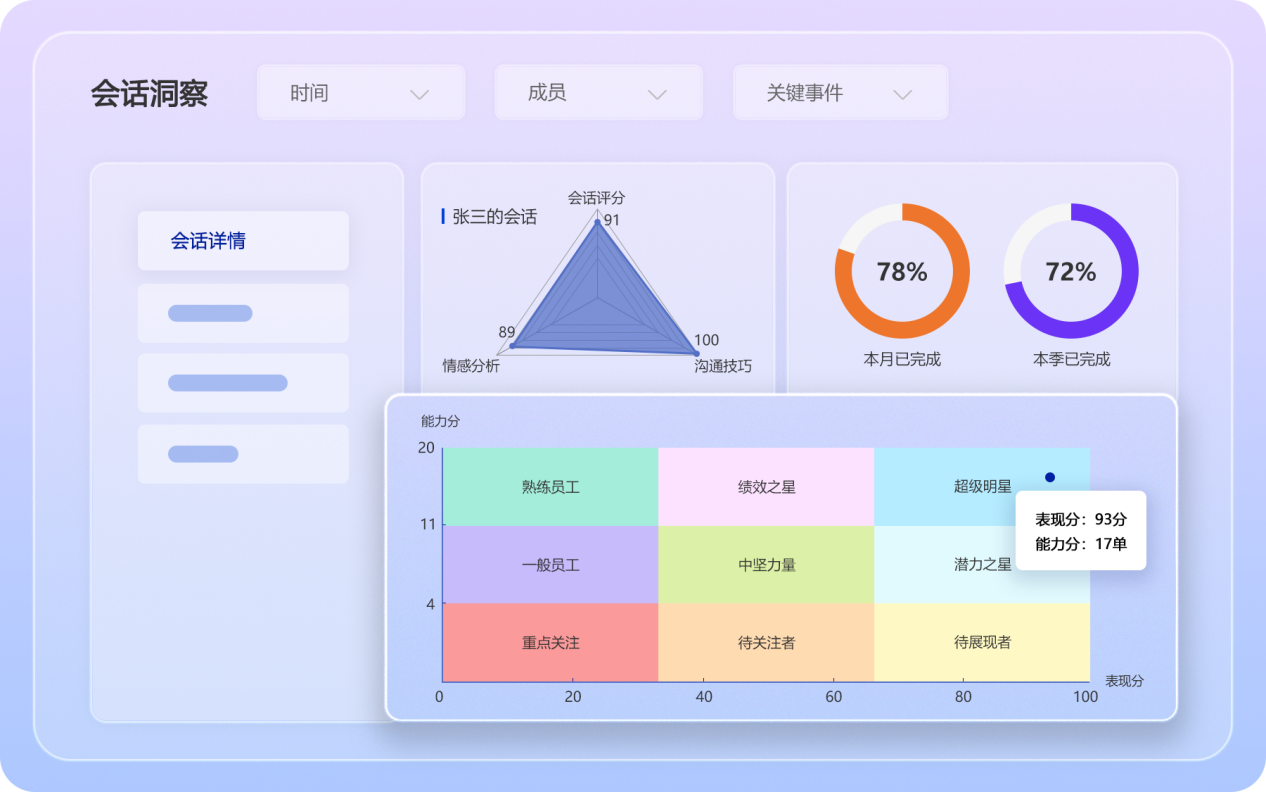Select the 中坚力量 grid cell

point(766,565)
